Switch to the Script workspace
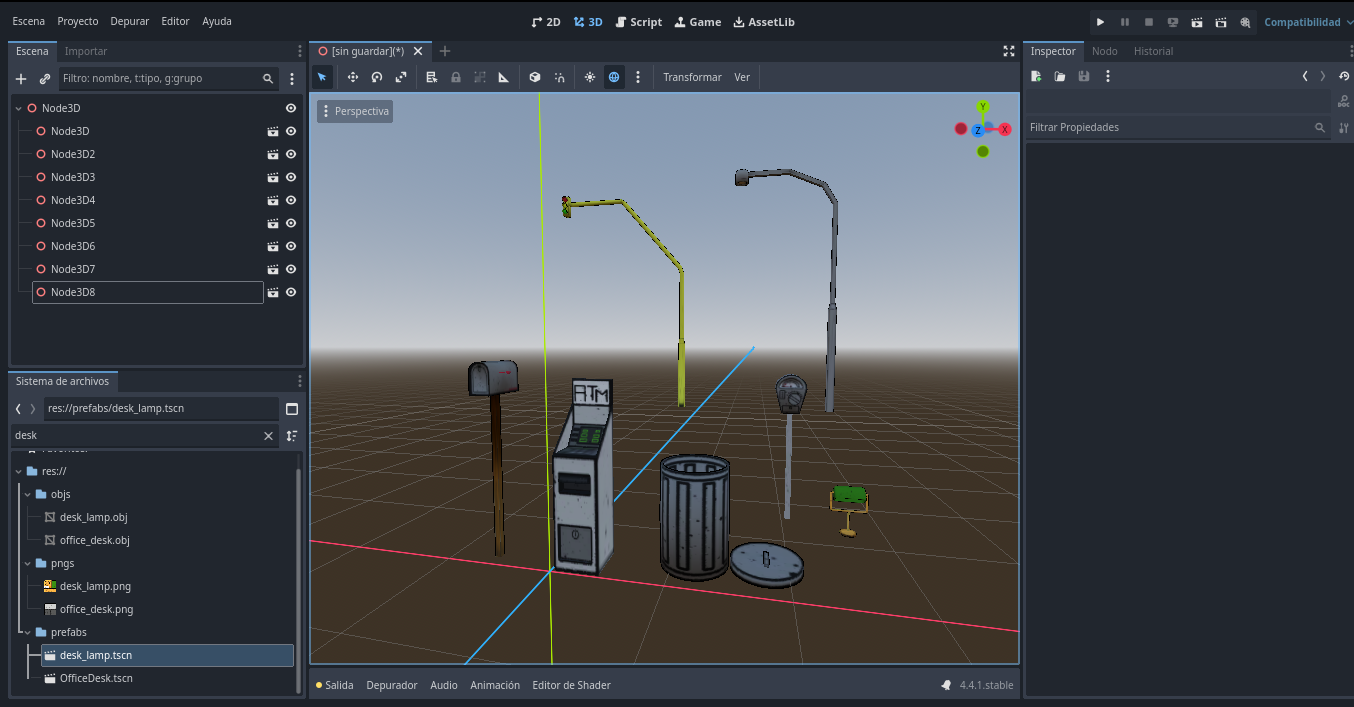The width and height of the screenshot is (1354, 707). click(x=638, y=22)
